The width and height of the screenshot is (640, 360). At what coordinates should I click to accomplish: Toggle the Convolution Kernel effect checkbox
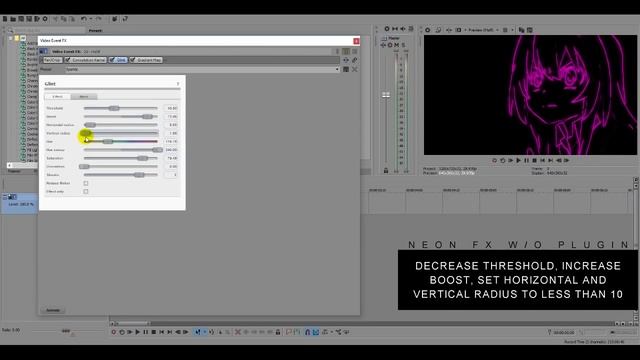(x=68, y=60)
